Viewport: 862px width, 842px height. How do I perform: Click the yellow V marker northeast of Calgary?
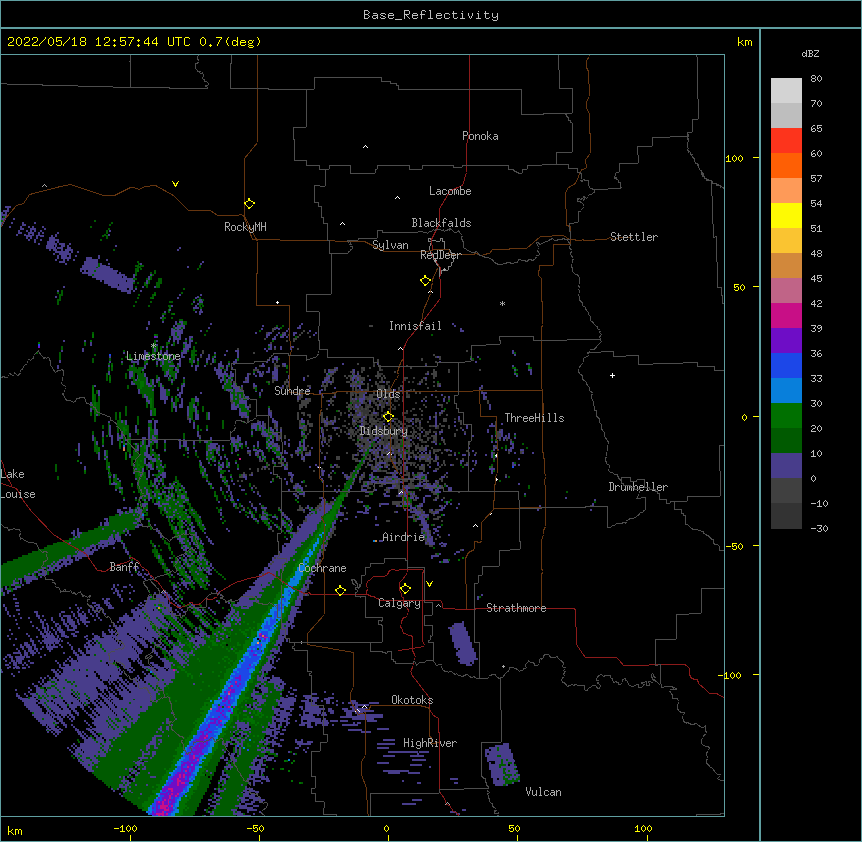[x=429, y=584]
